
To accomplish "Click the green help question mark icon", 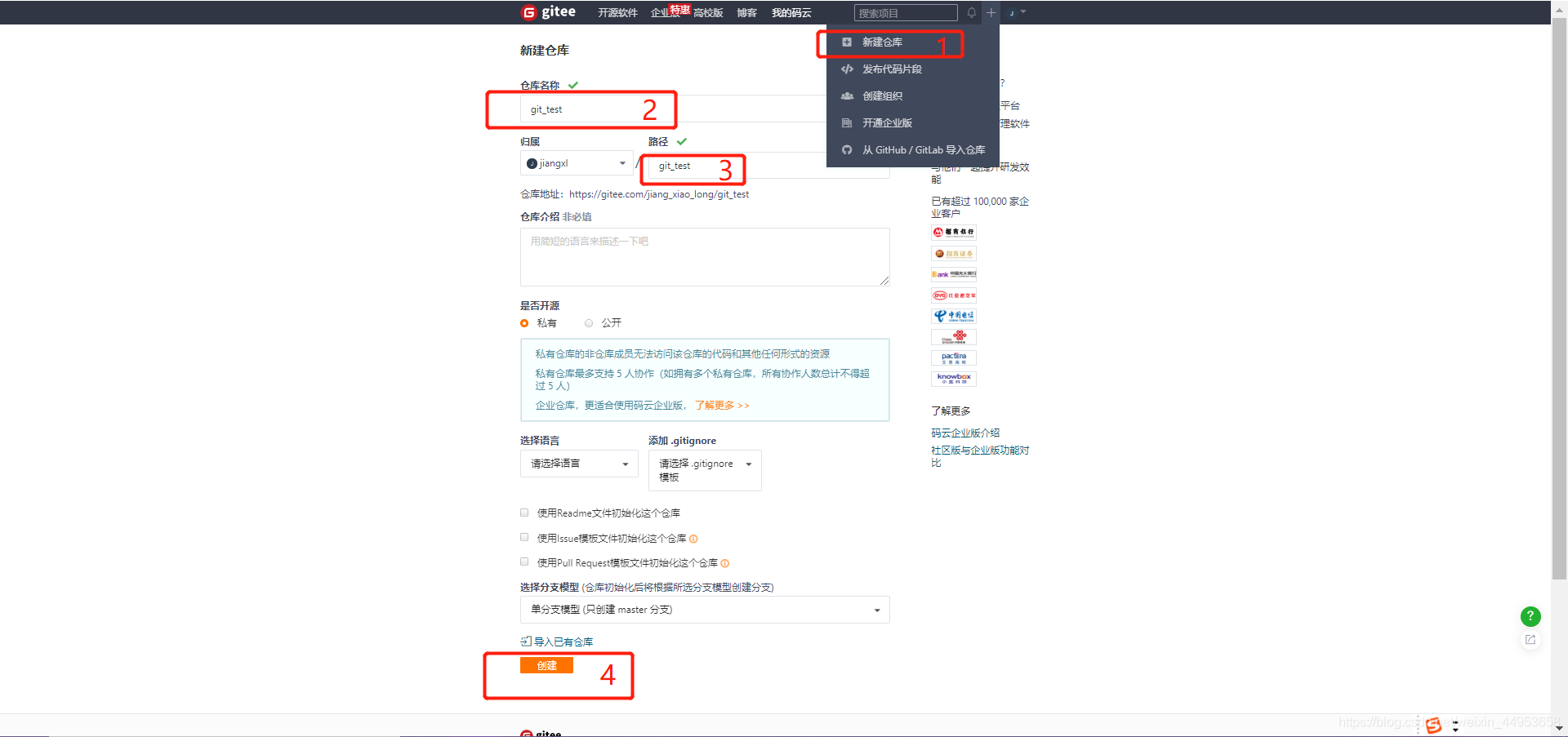I will click(x=1530, y=616).
